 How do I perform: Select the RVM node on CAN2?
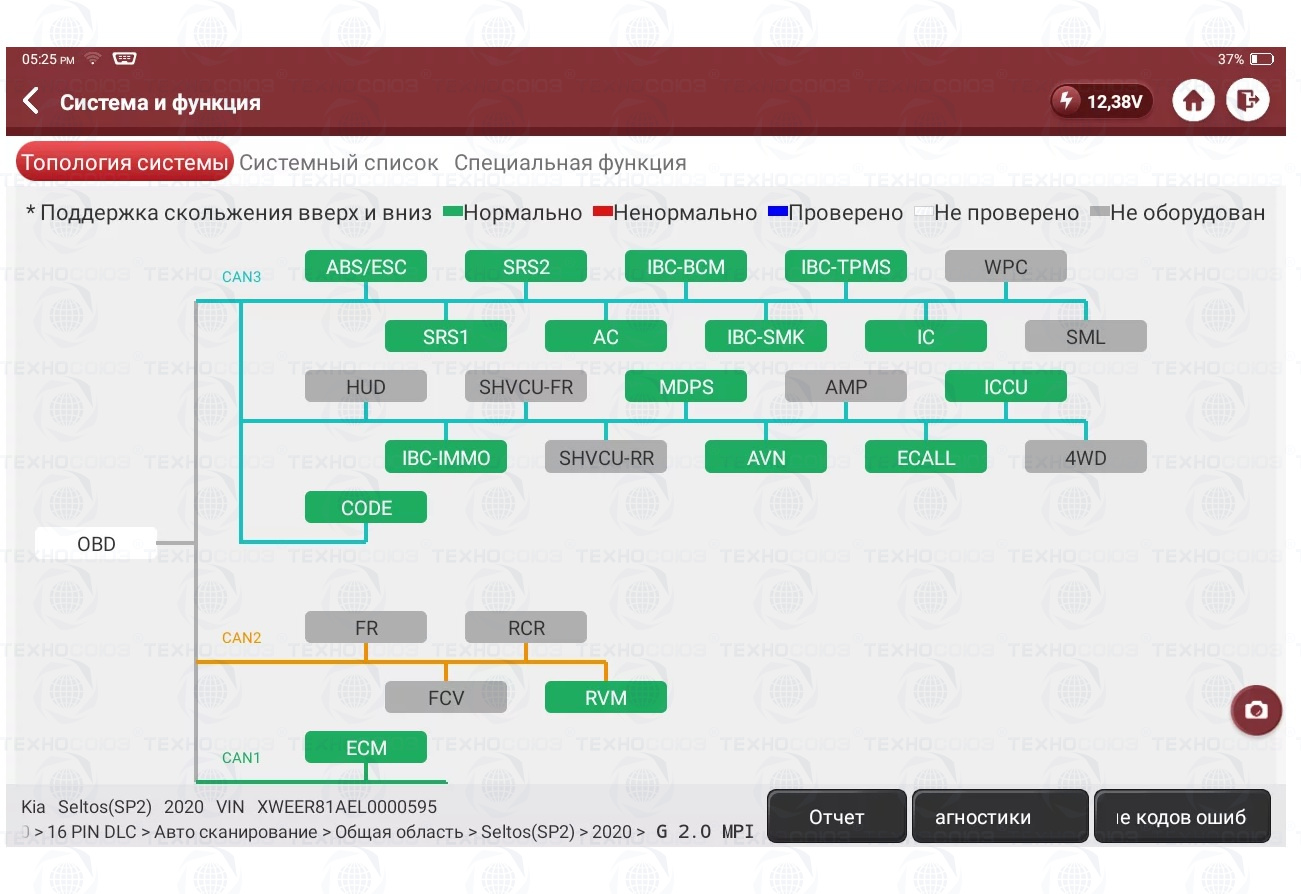click(606, 697)
